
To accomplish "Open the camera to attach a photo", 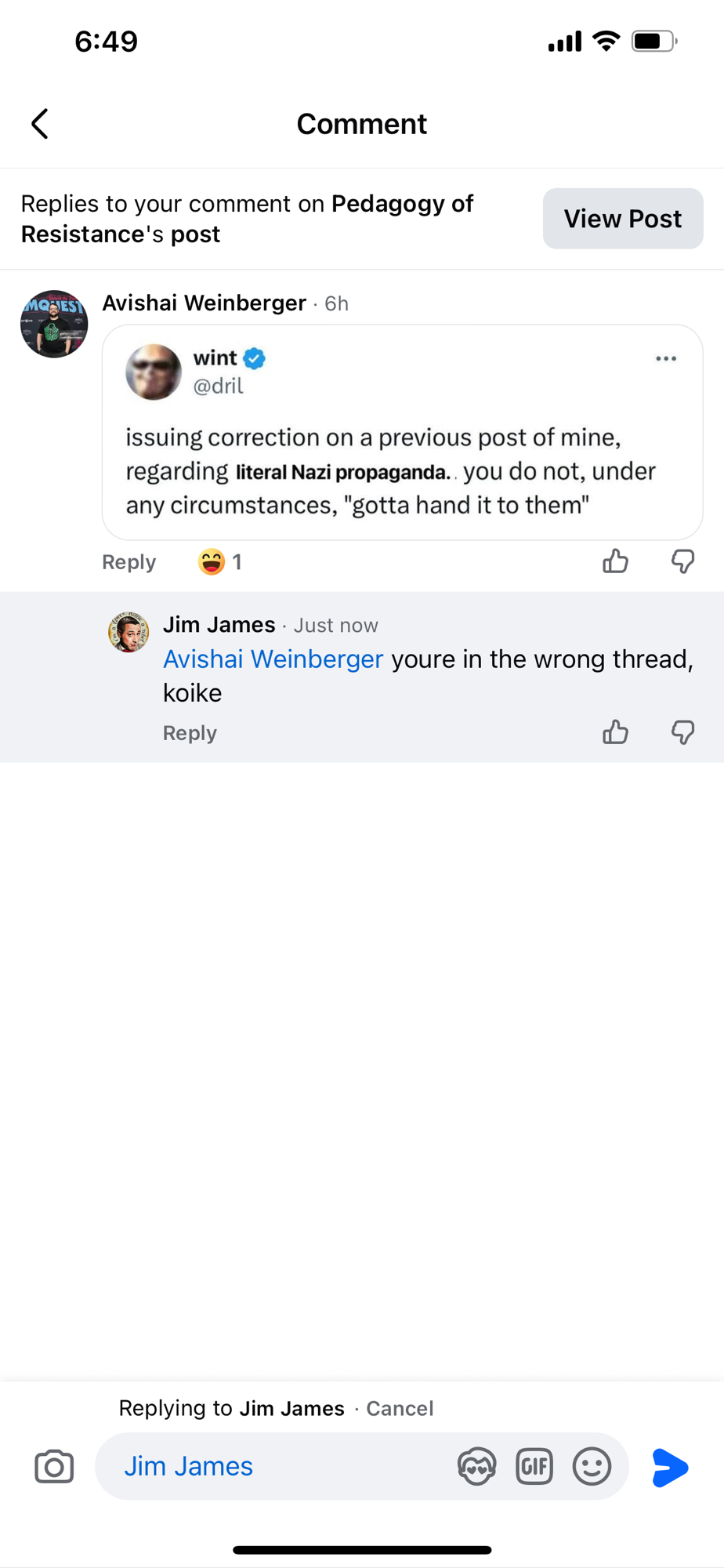I will tap(54, 1467).
